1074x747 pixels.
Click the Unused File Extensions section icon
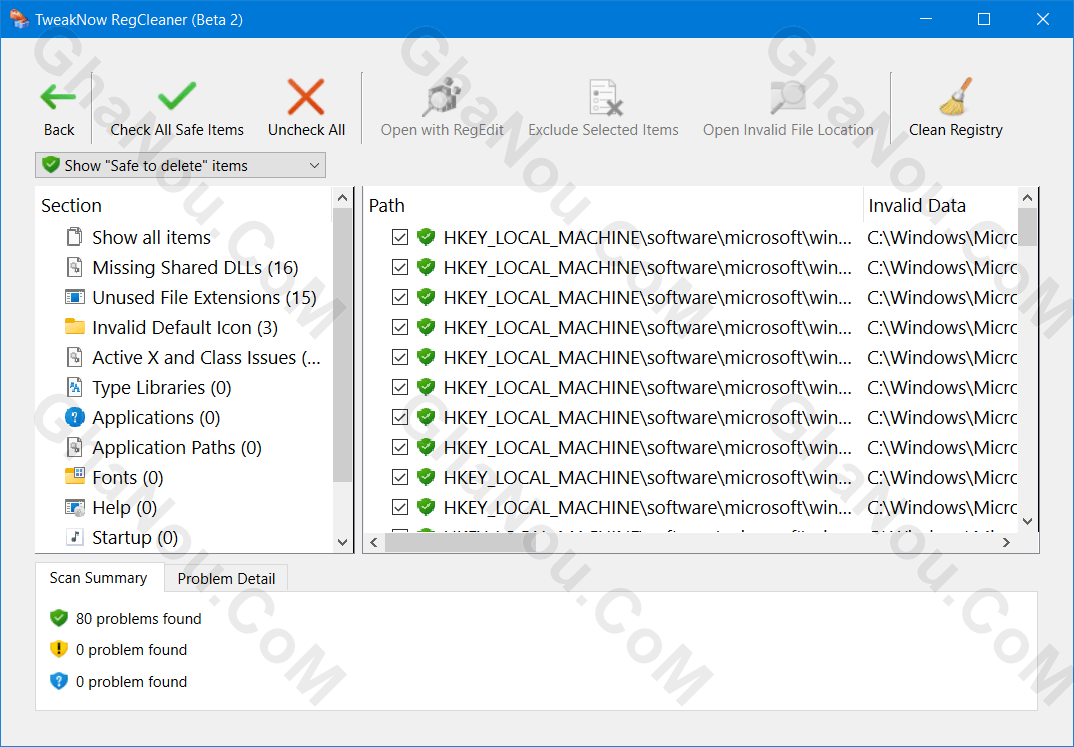(x=74, y=297)
